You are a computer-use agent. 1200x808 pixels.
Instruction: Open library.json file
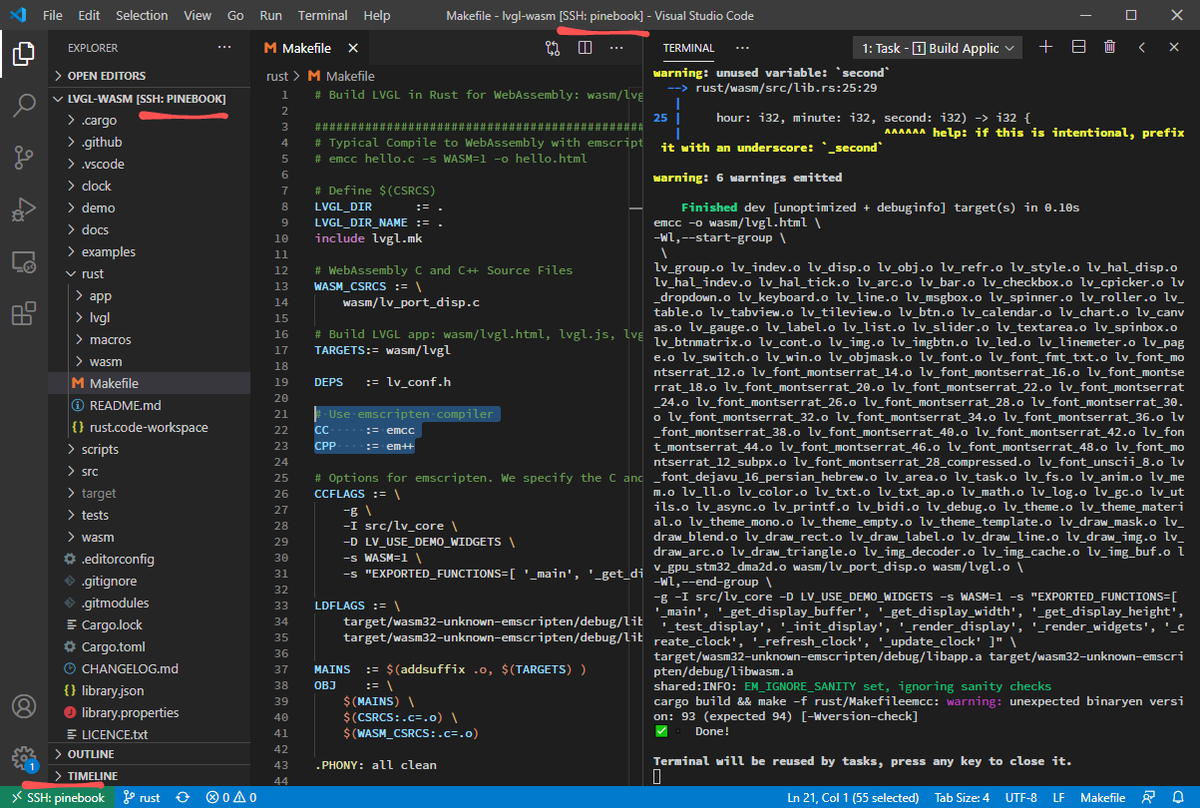click(148, 691)
